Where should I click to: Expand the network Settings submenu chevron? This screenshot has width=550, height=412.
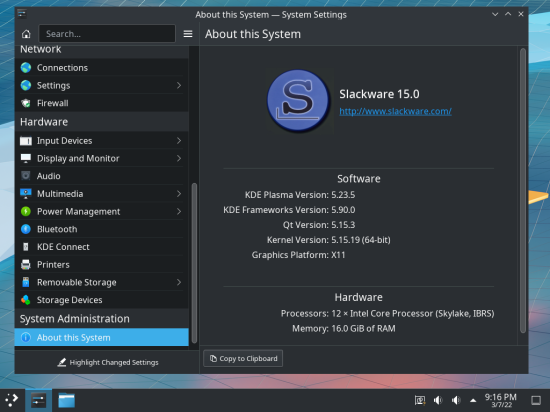(x=179, y=85)
